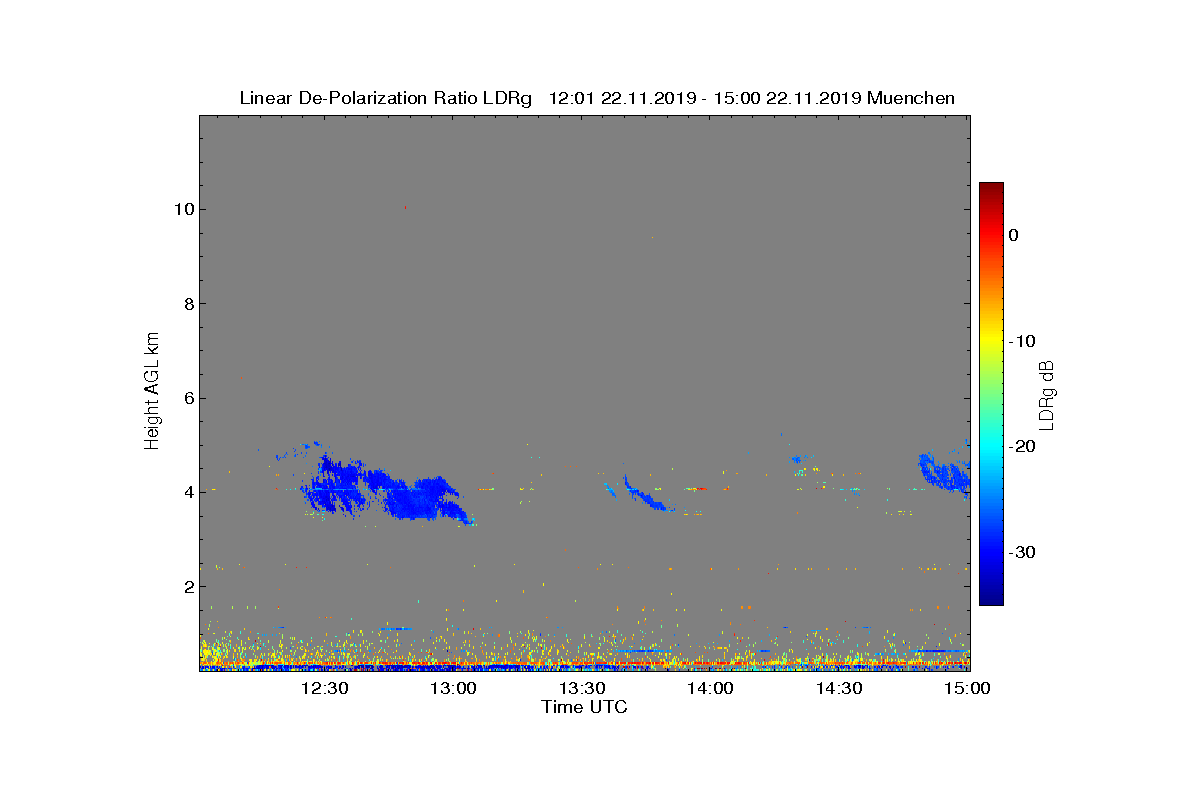The width and height of the screenshot is (1200, 800).
Task: Click the dark blue bottom of colorbar
Action: pos(991,598)
